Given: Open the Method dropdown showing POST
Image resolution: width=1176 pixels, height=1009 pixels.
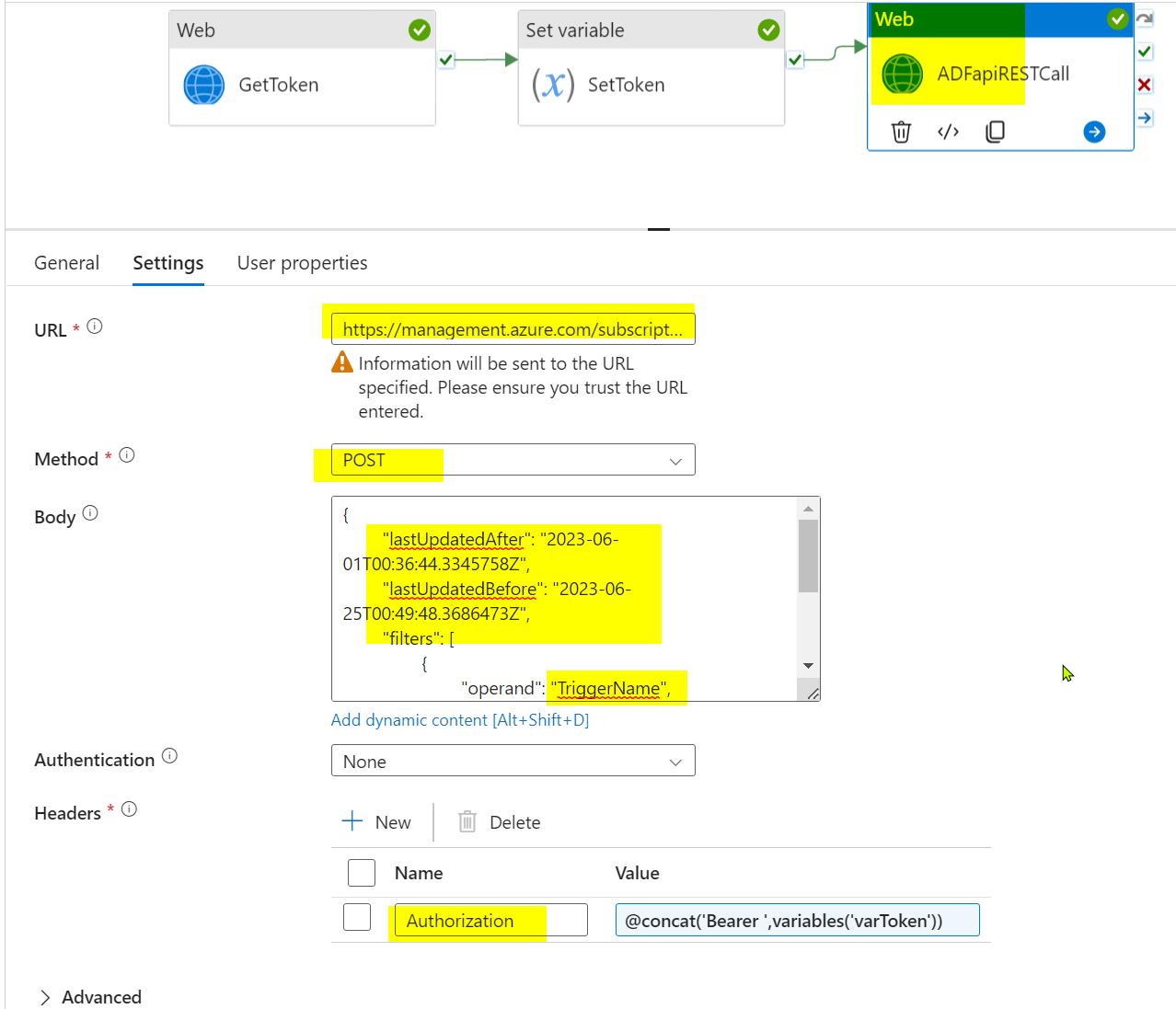Looking at the screenshot, I should [513, 460].
